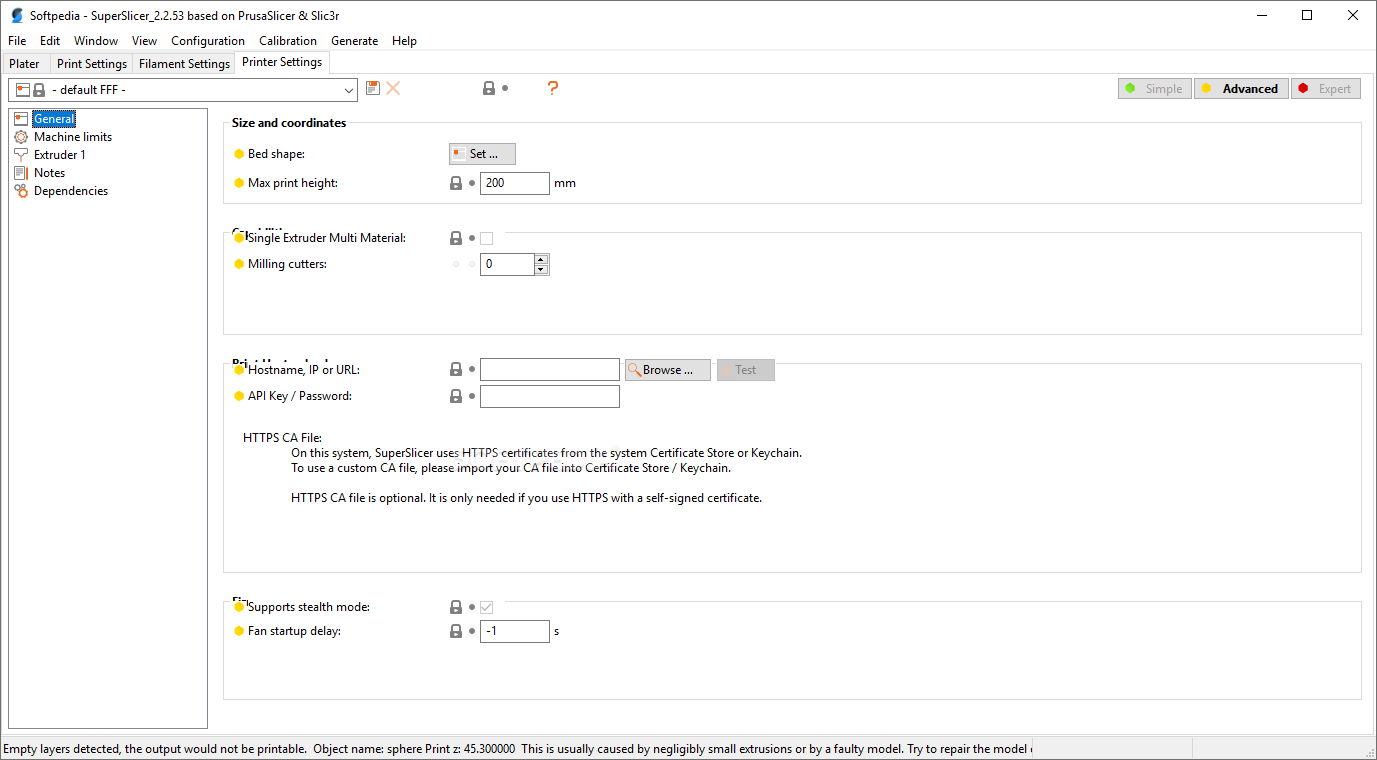
Task: Click the Milling cutters number field
Action: [507, 264]
